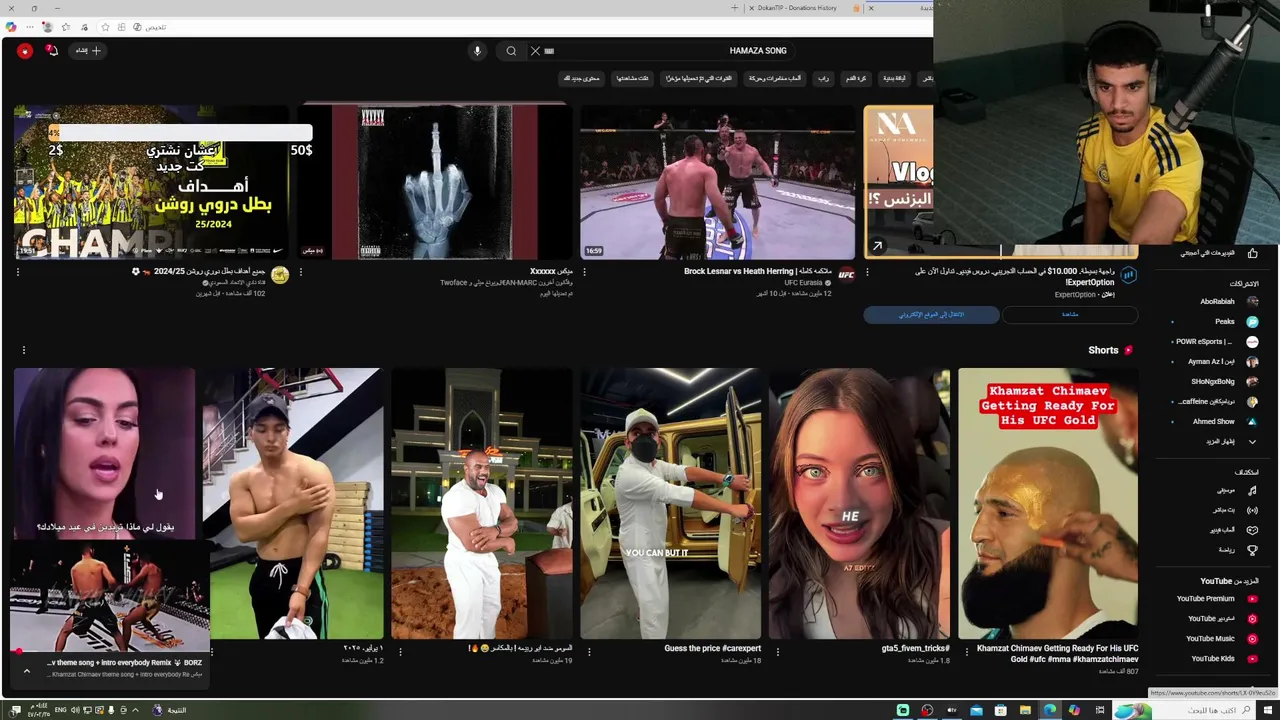Select the Rap (راب) filter chip
This screenshot has height=720, width=1280.
823,78
